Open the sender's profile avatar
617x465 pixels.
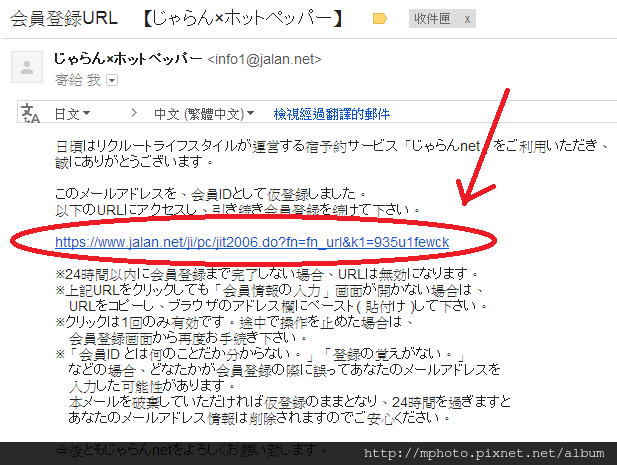pos(27,67)
